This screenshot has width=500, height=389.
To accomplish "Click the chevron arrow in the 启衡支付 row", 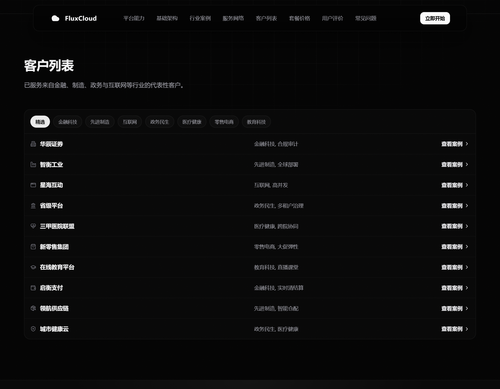I will pyautogui.click(x=467, y=288).
